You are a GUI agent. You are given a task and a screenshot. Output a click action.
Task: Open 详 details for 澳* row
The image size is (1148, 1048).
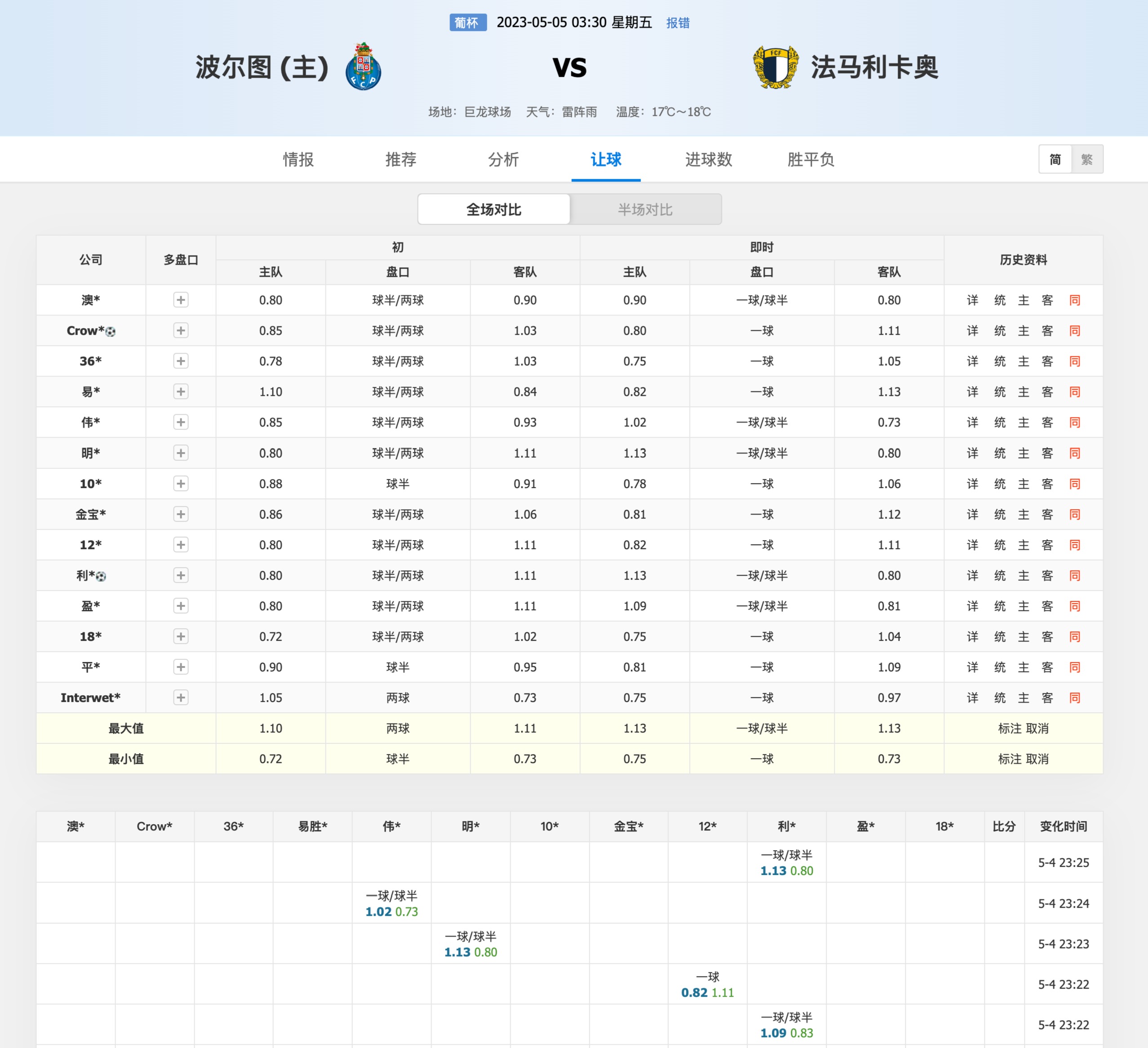pos(973,300)
